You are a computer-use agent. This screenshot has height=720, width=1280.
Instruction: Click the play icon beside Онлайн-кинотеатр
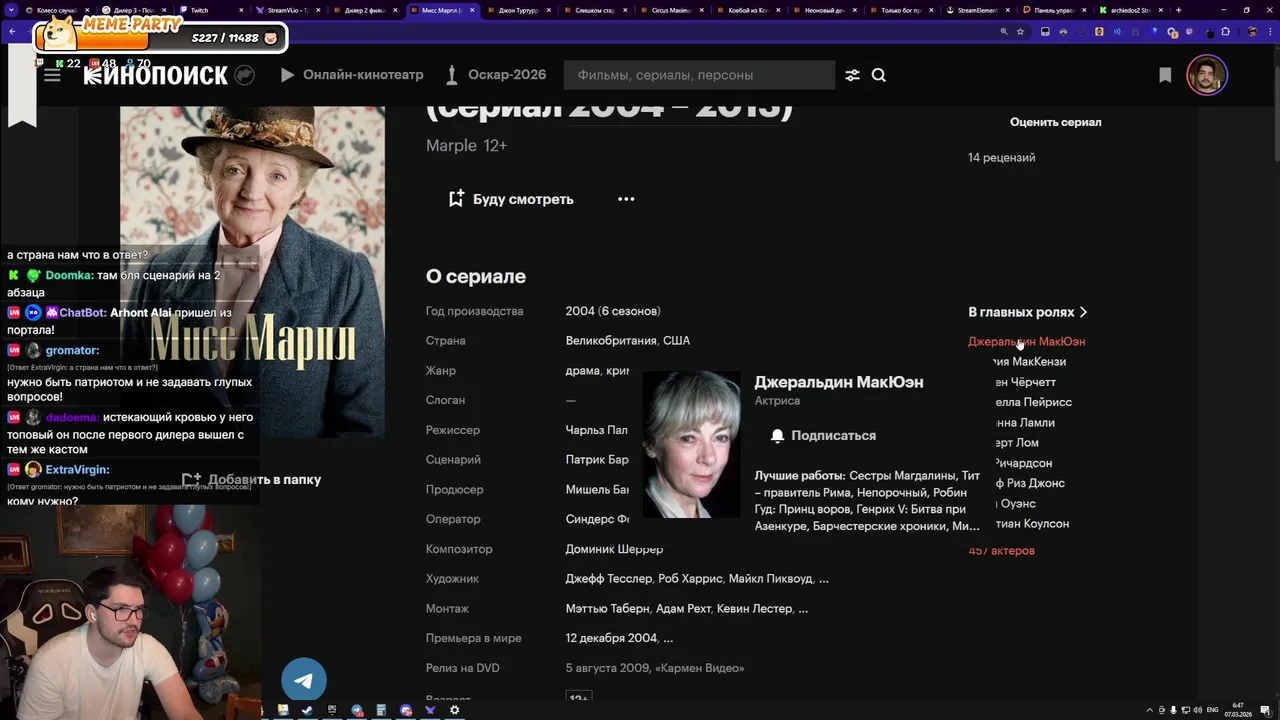[287, 75]
